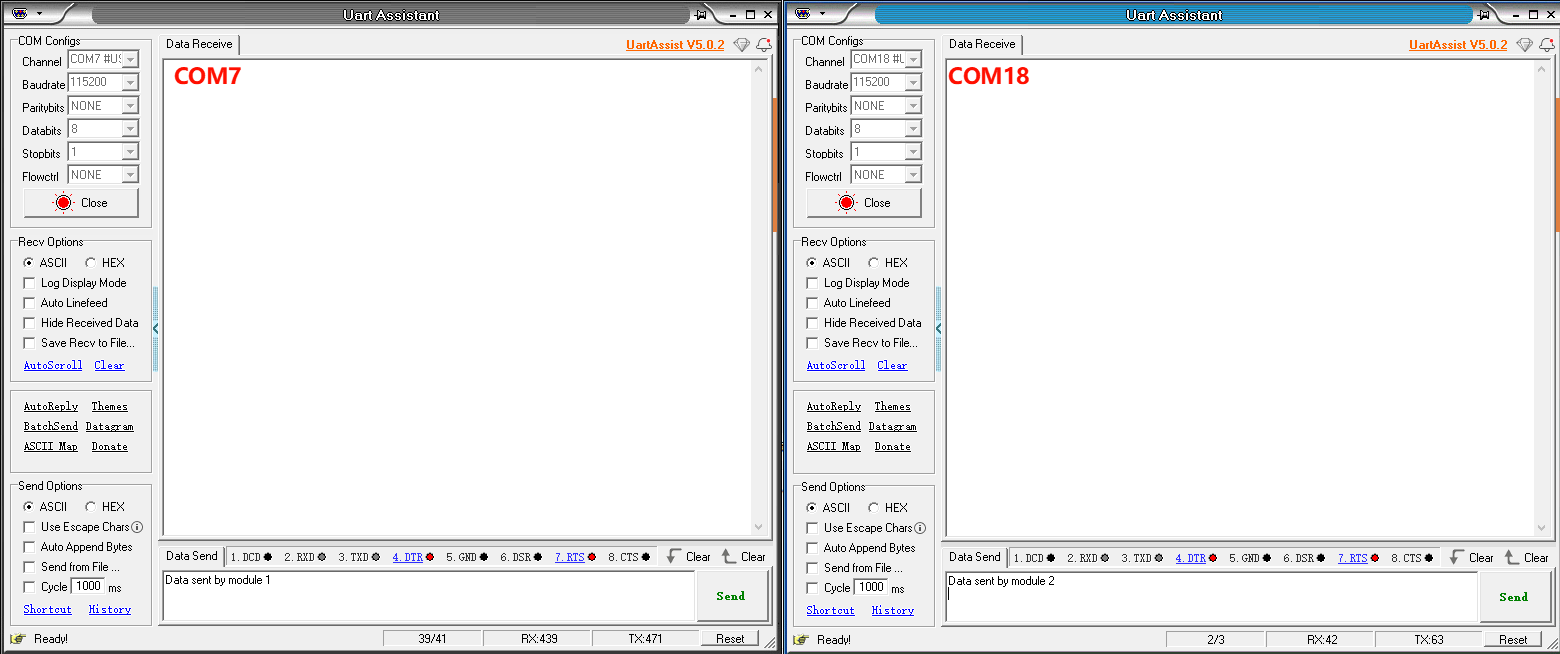The width and height of the screenshot is (1560, 654).
Task: Open the Flowctrl dropdown in COM18 window
Action: click(x=913, y=175)
